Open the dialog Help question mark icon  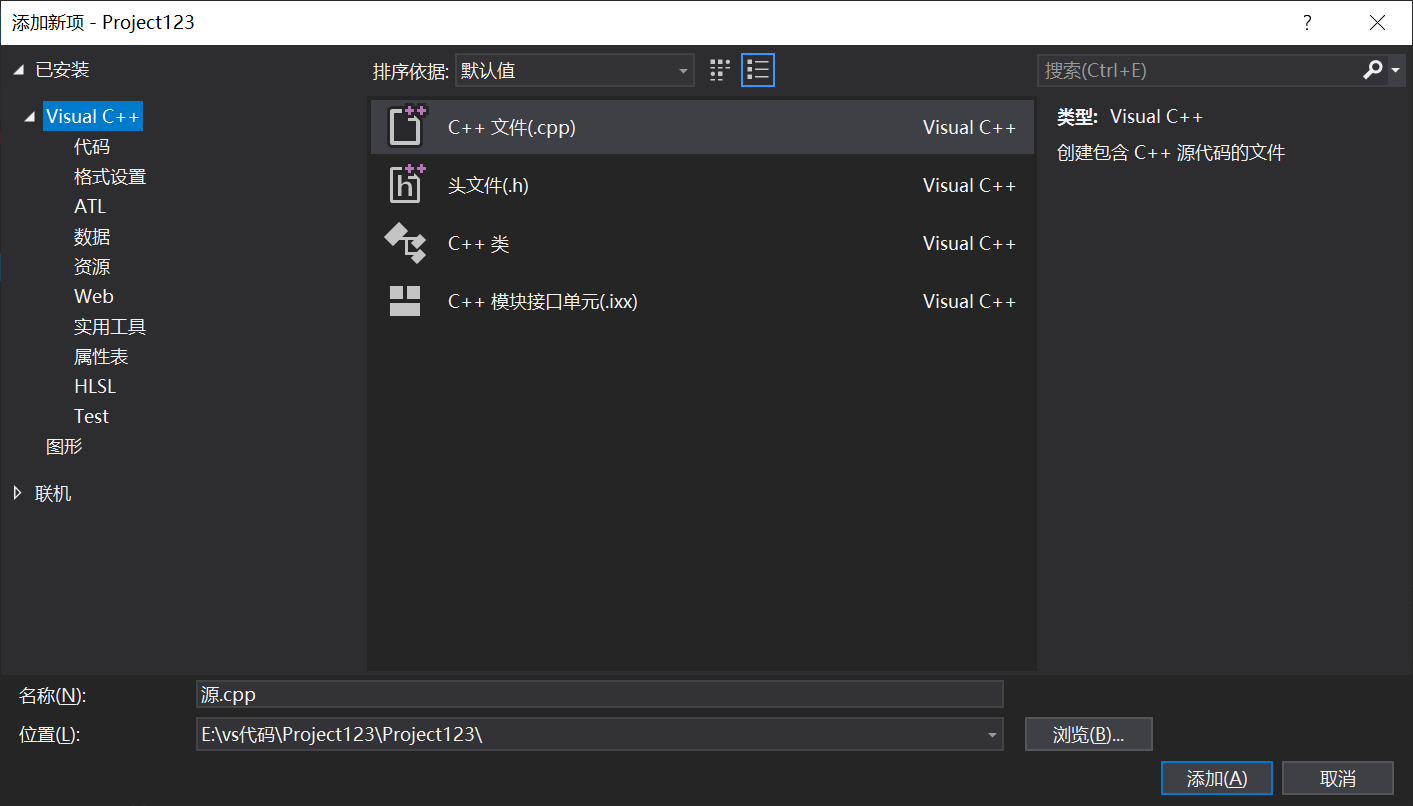coord(1307,21)
